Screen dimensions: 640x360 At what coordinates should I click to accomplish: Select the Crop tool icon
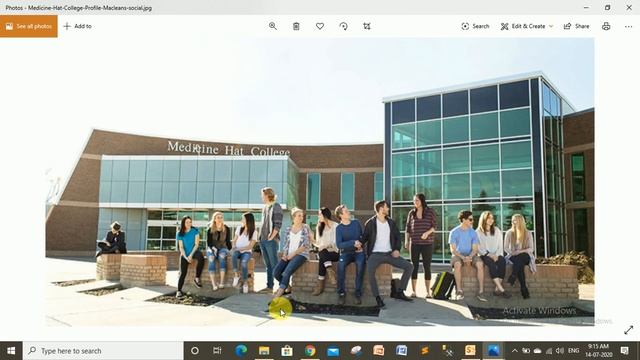(x=367, y=26)
